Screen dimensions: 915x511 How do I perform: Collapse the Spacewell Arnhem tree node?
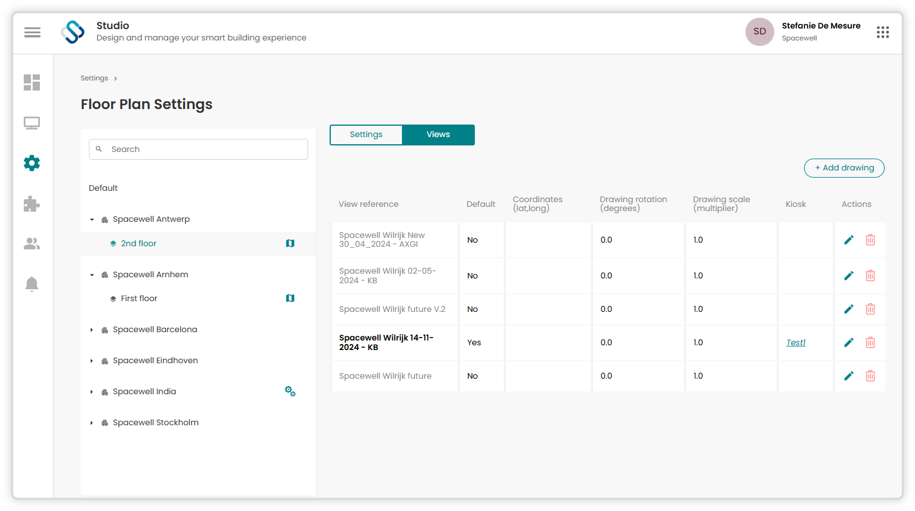click(92, 275)
